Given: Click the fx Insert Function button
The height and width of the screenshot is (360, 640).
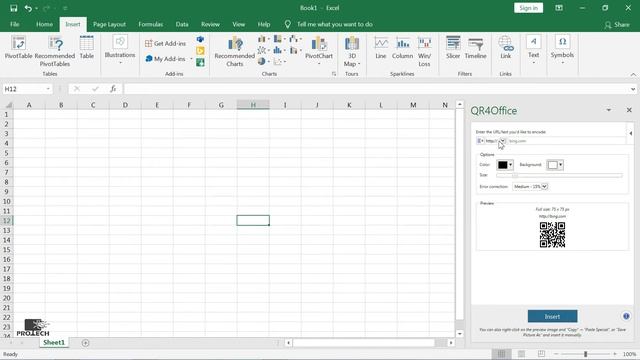Looking at the screenshot, I should [113, 89].
